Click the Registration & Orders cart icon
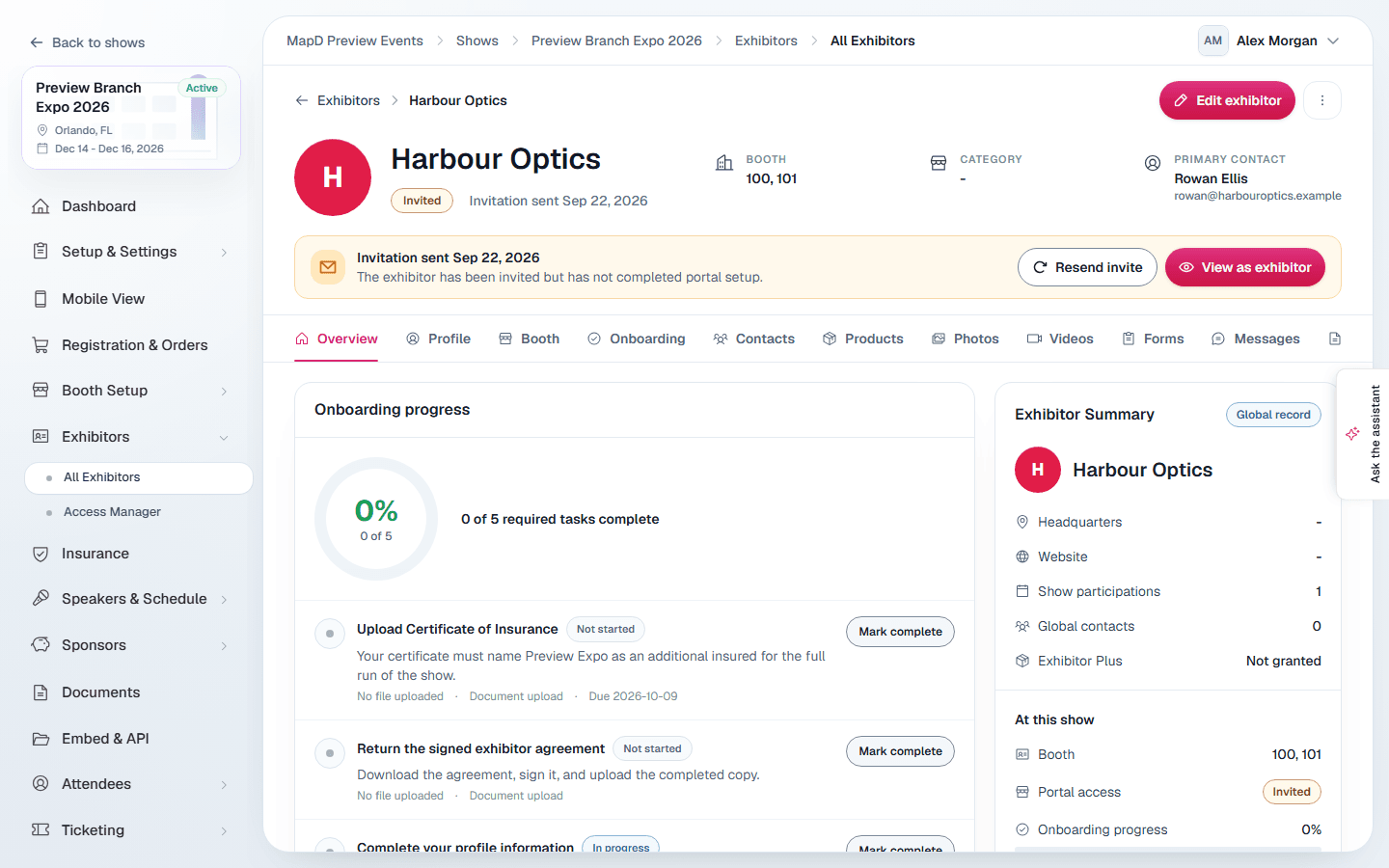Viewport: 1389px width, 868px height. point(41,345)
